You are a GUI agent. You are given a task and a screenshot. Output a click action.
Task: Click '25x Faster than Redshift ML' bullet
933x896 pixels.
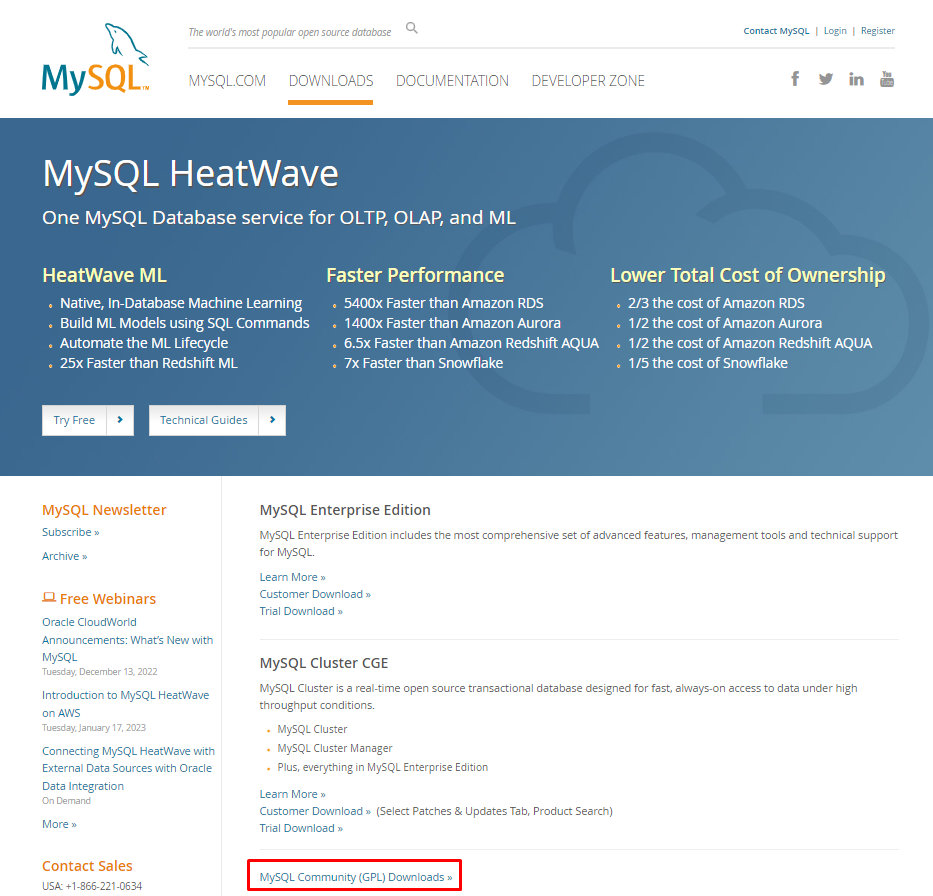(149, 363)
